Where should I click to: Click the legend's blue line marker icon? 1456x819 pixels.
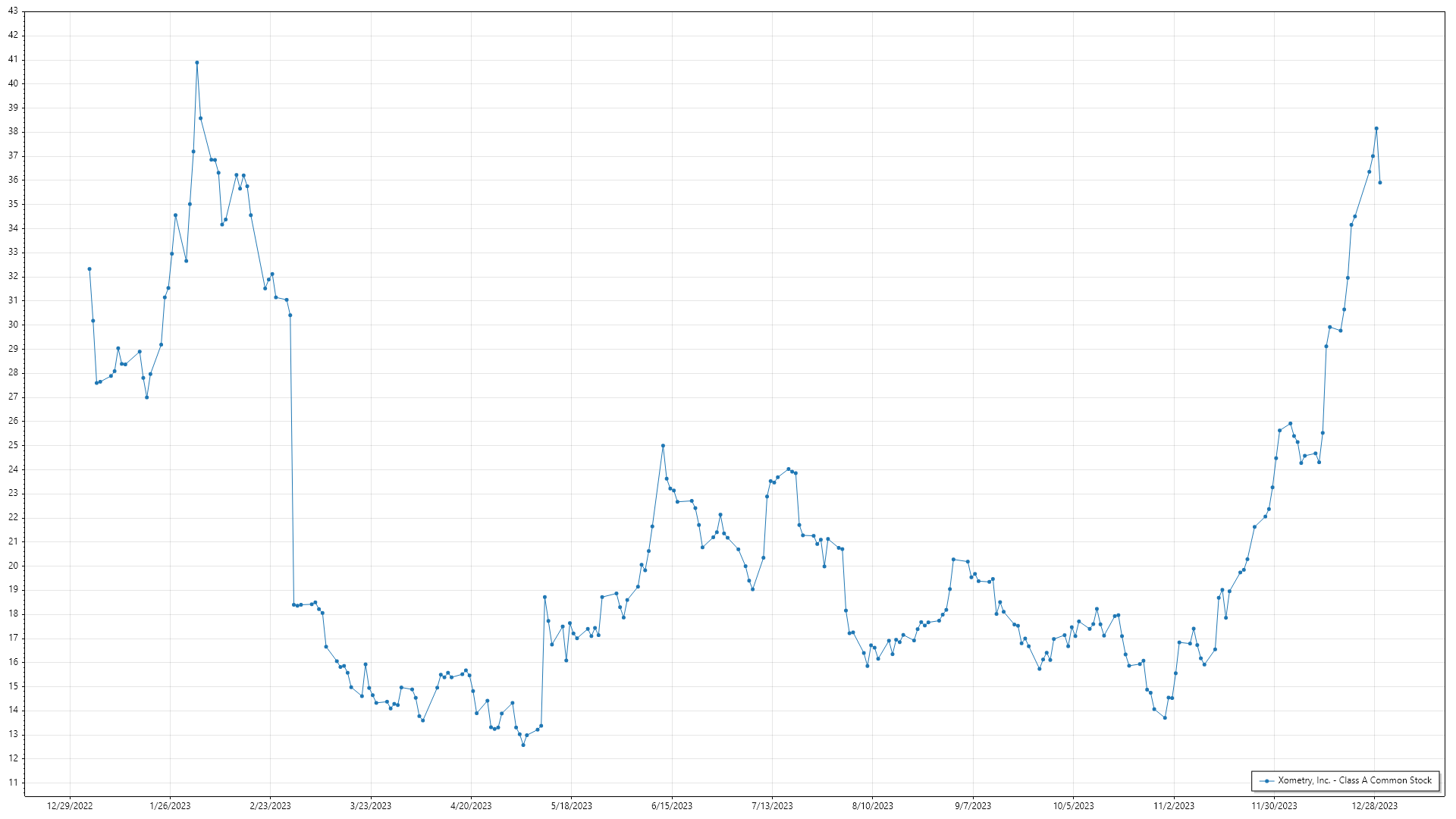pyautogui.click(x=1266, y=780)
